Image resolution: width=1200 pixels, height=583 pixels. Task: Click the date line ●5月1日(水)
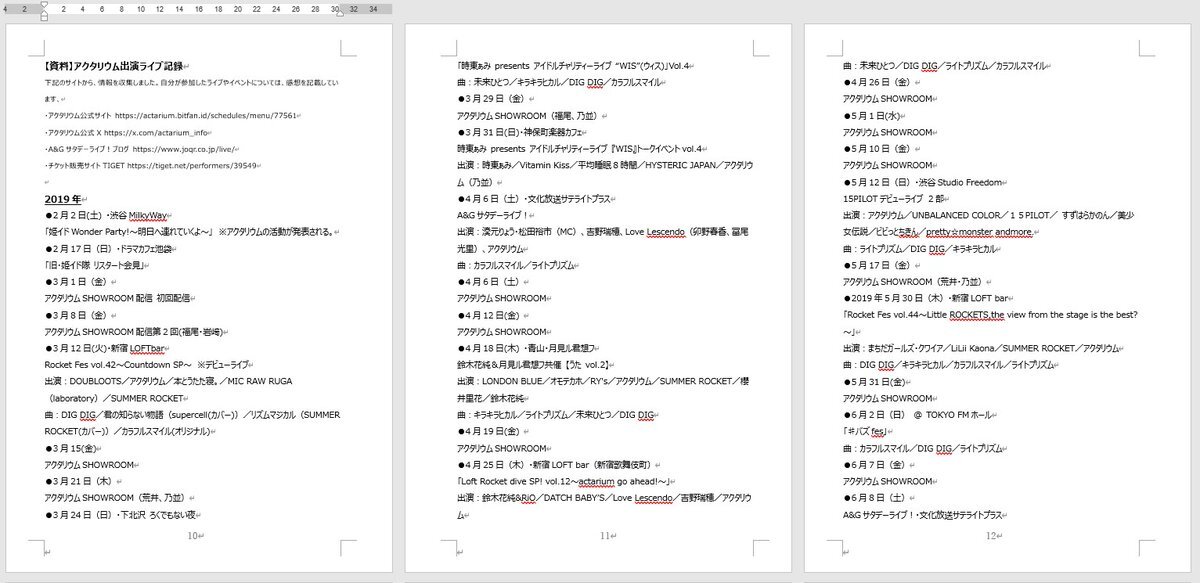[874, 115]
